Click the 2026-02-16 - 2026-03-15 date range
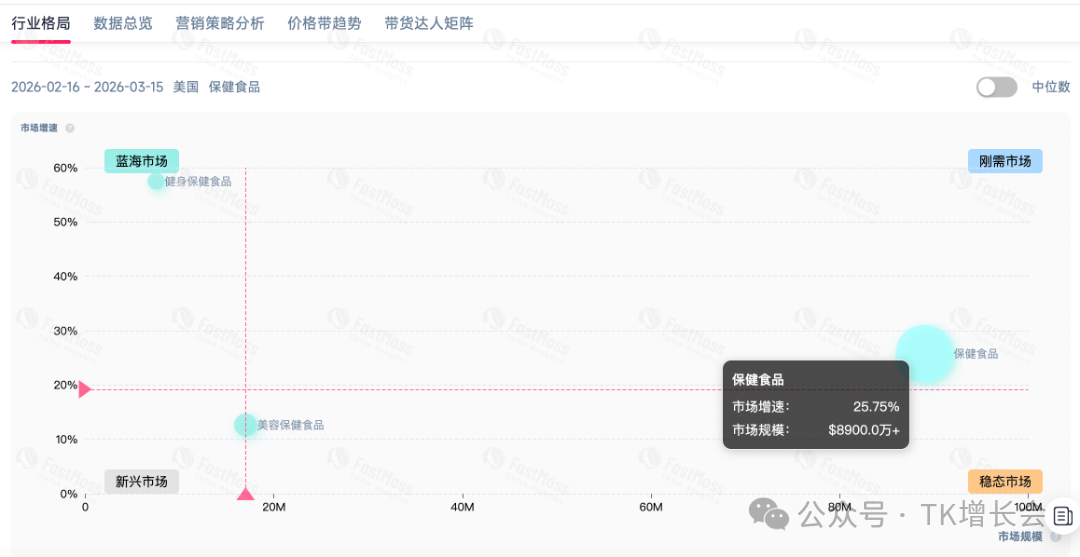 pyautogui.click(x=87, y=87)
